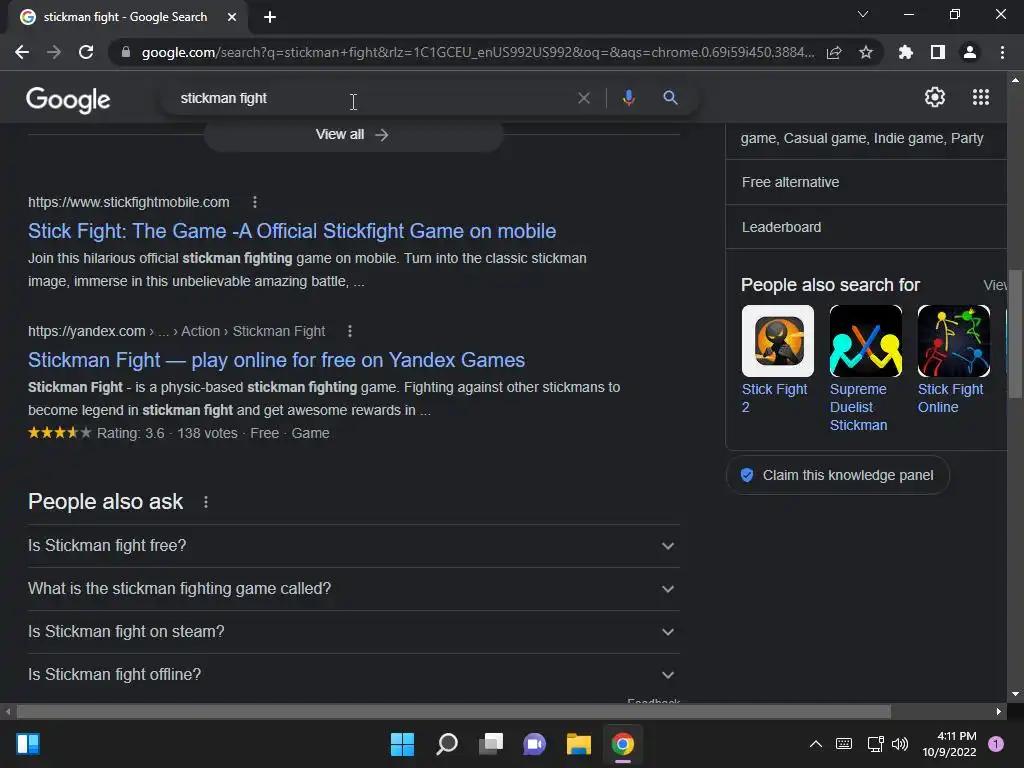1024x768 pixels.
Task: Open the Google apps grid
Action: click(x=981, y=97)
